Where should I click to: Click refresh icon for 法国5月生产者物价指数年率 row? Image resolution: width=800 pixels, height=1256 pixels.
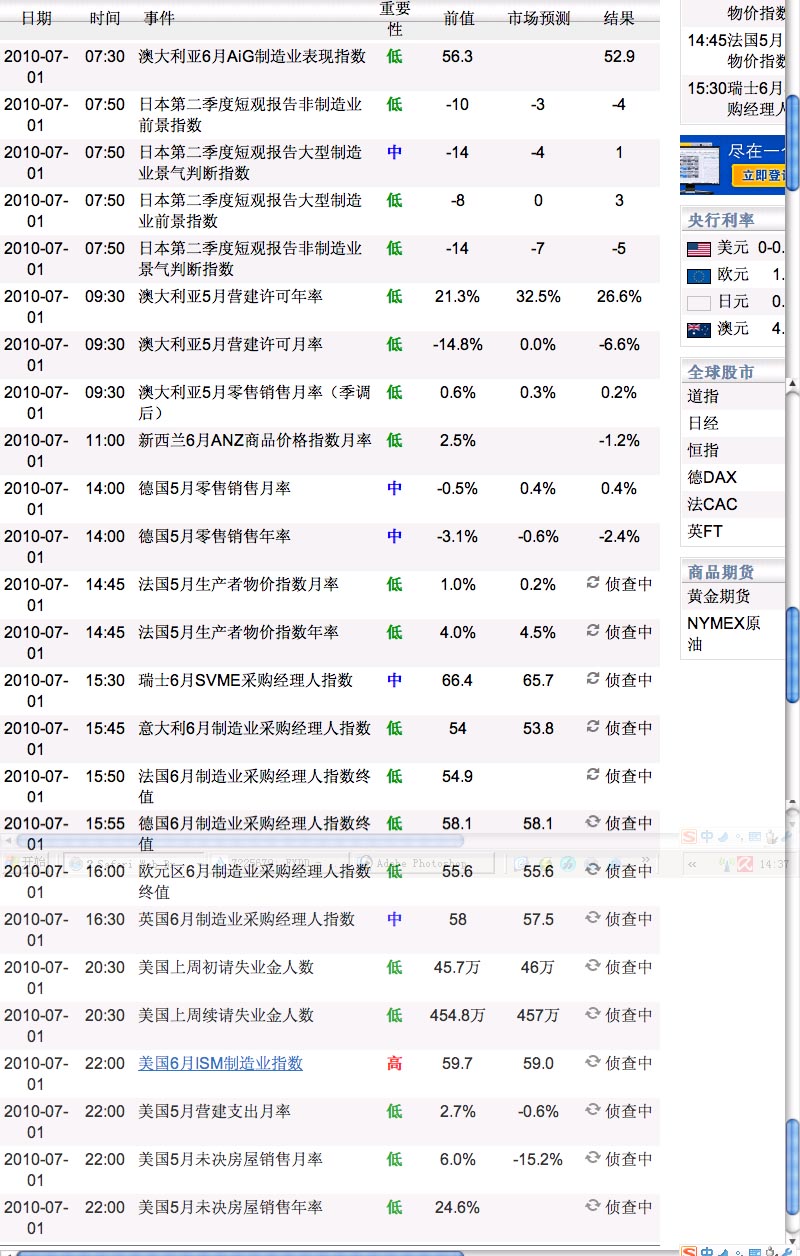click(x=593, y=630)
